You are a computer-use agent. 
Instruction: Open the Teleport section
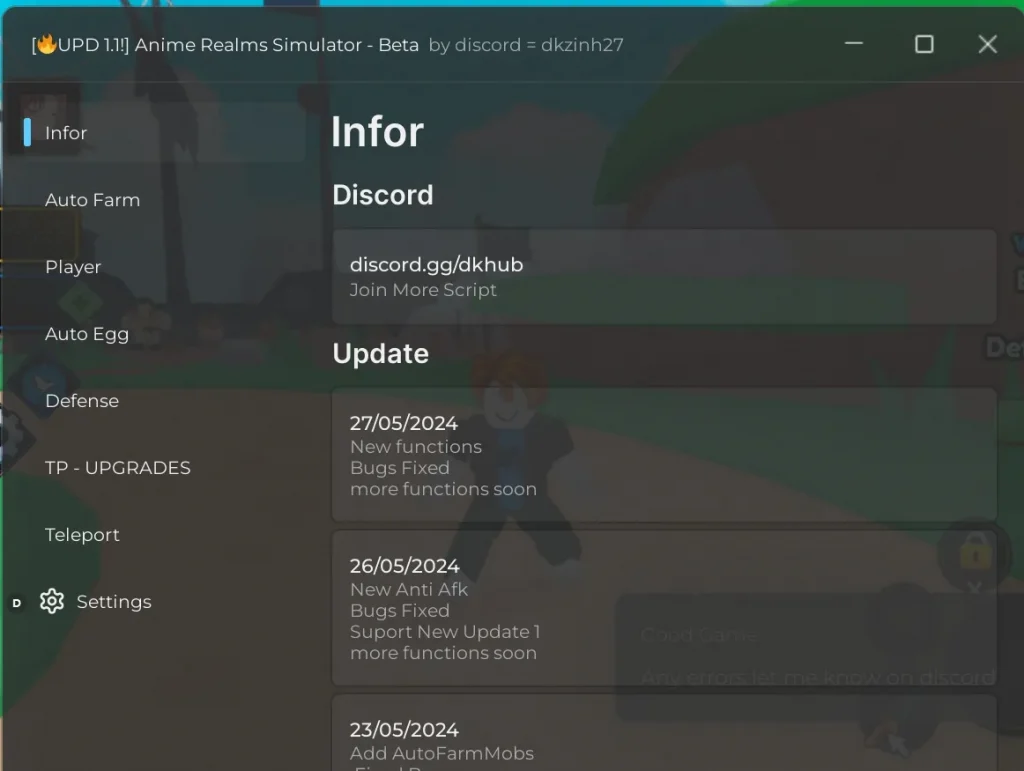(82, 535)
